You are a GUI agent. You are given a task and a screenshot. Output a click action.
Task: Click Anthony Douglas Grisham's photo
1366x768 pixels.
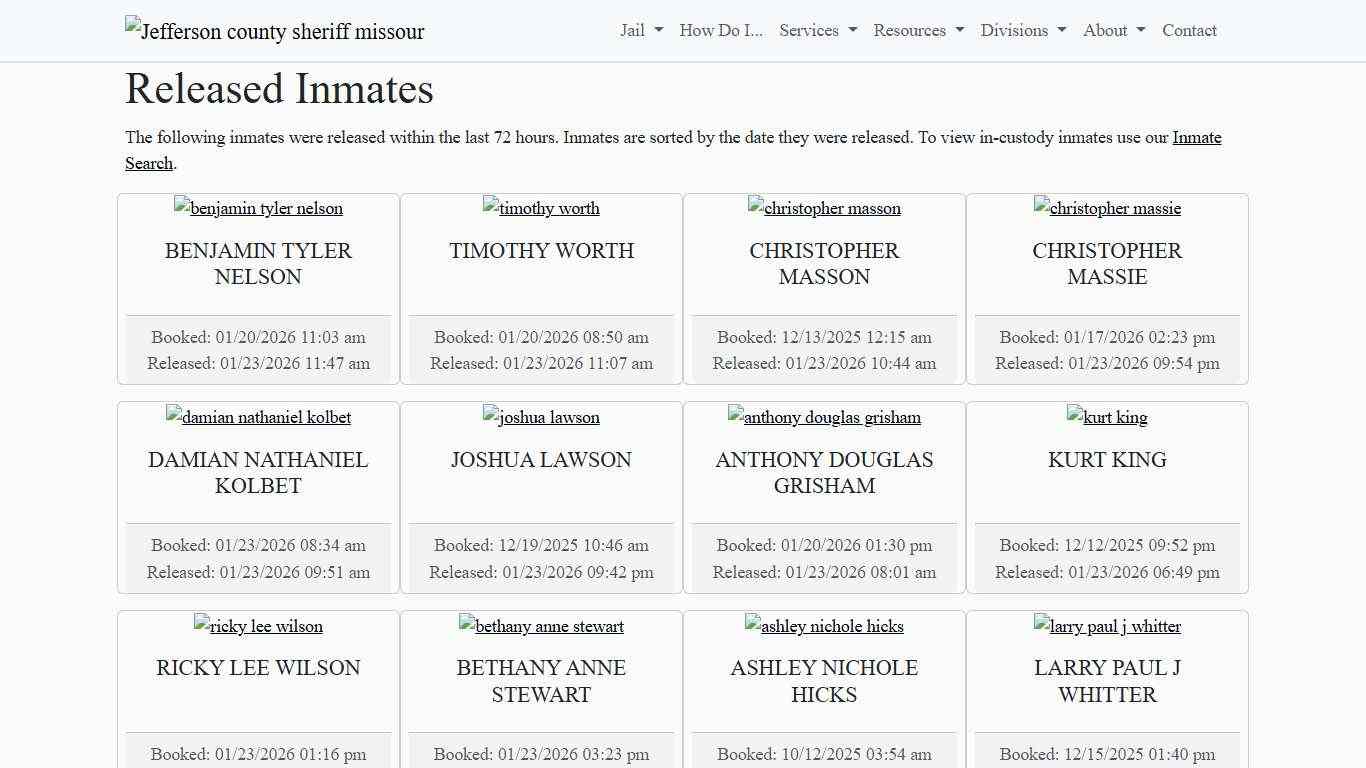click(824, 417)
